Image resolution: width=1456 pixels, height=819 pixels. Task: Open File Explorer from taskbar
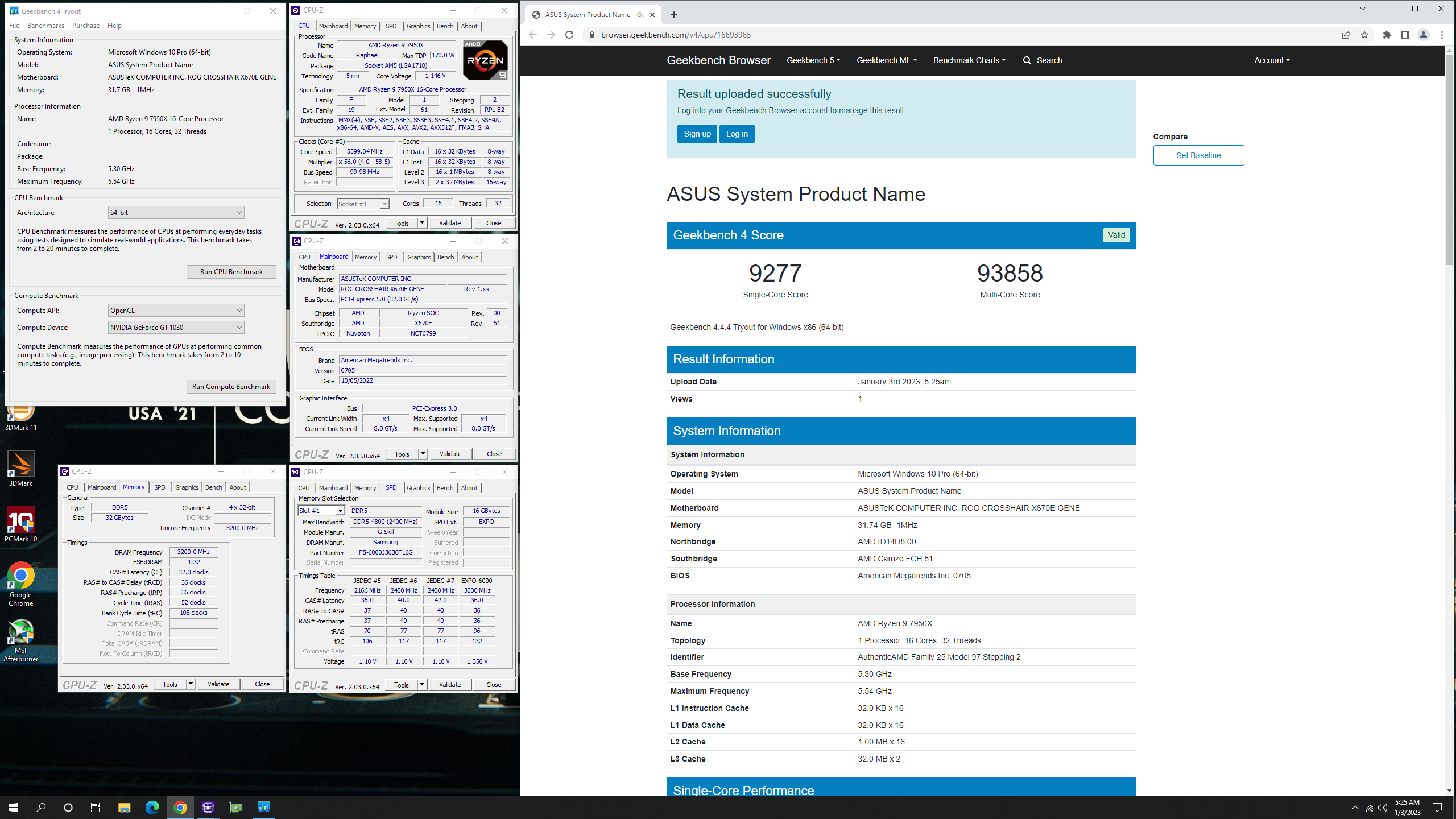pos(124,808)
